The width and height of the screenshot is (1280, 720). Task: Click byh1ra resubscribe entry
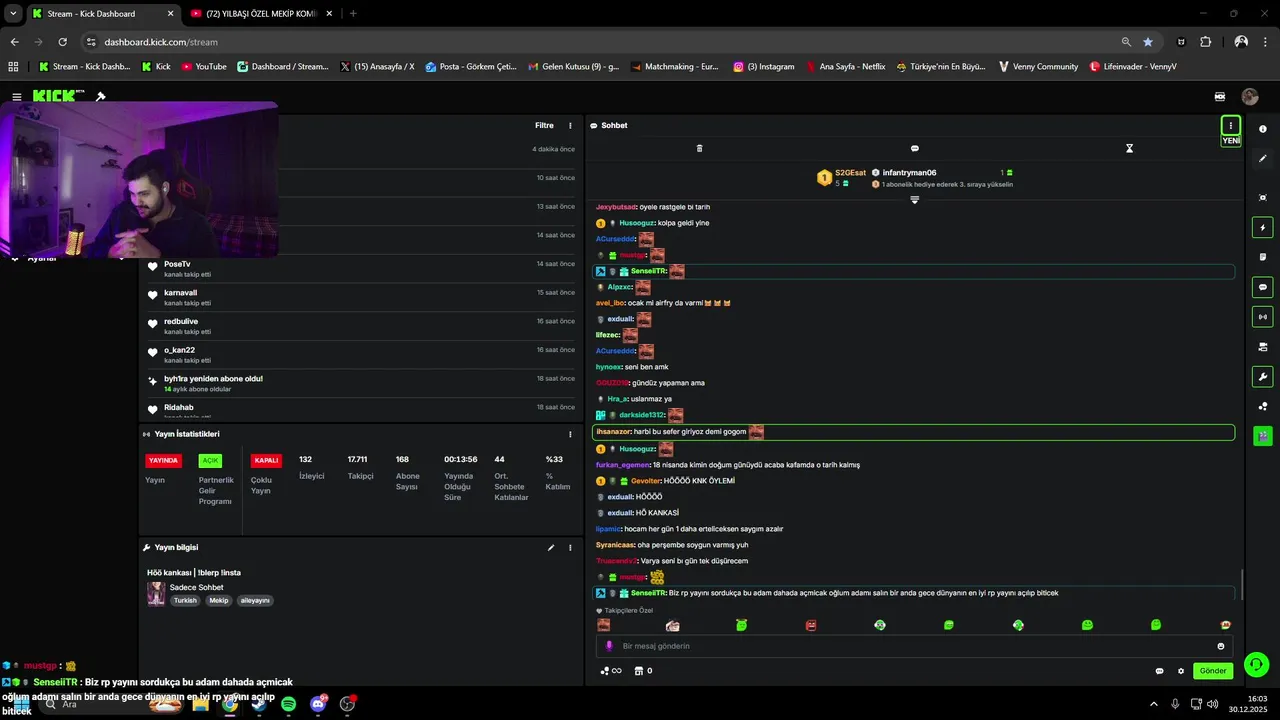coord(360,383)
